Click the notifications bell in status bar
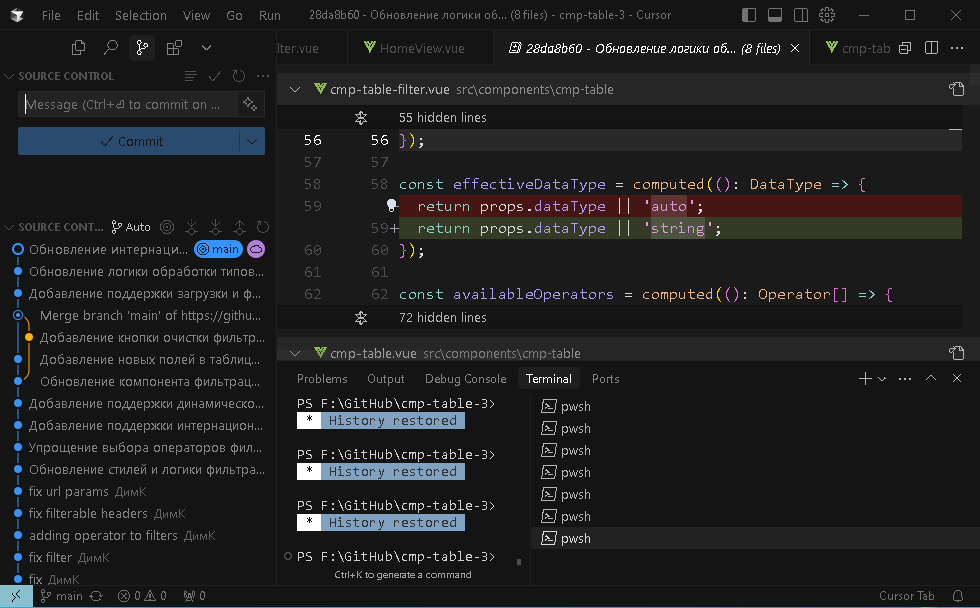980x608 pixels. (957, 595)
